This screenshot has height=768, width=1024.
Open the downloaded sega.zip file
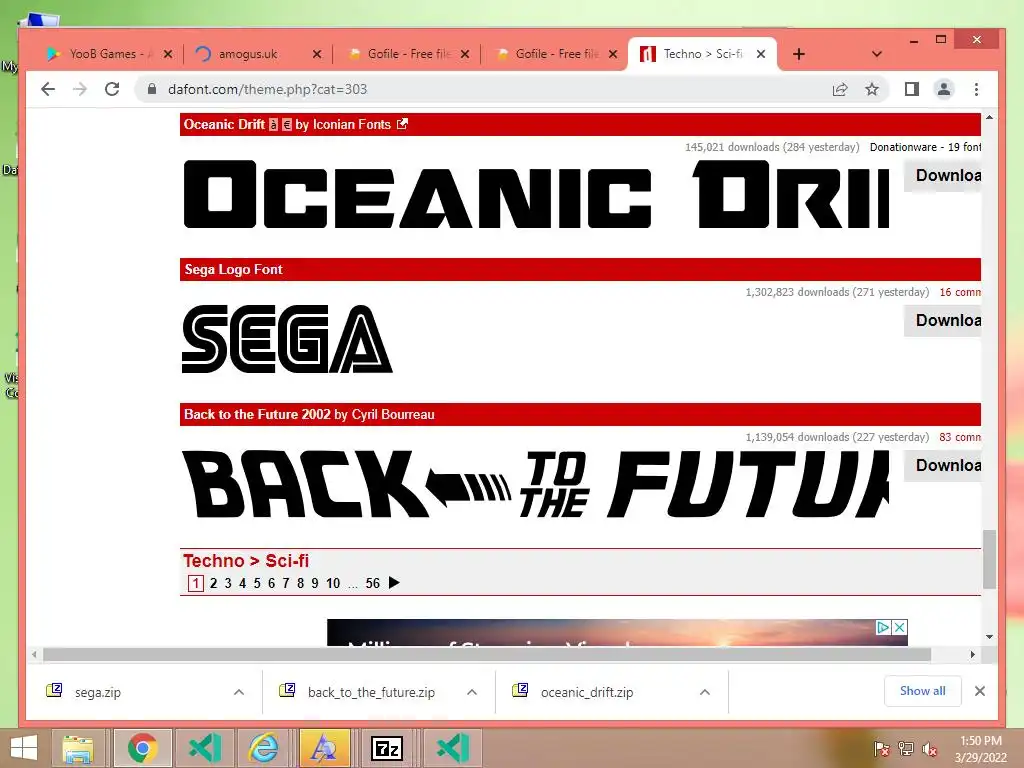pos(97,692)
